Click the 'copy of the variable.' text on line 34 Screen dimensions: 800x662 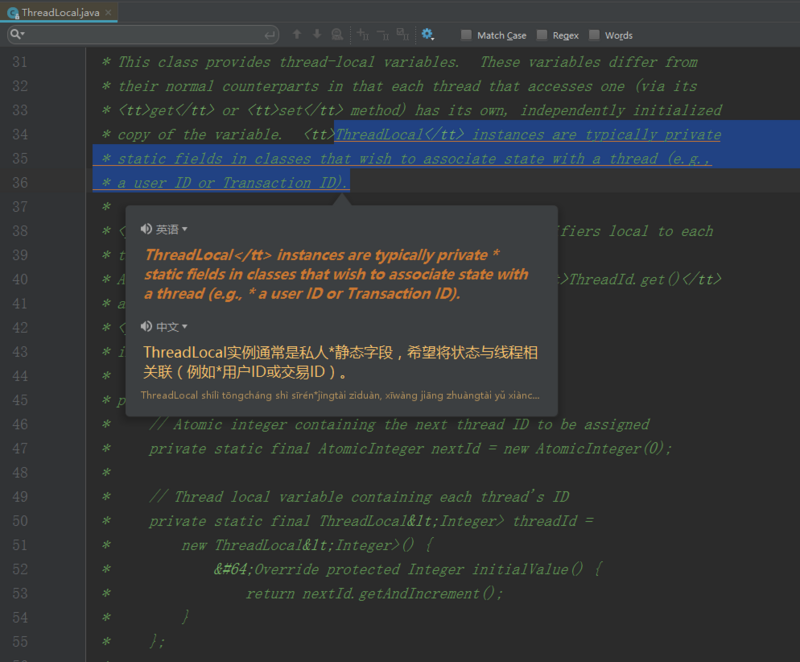coord(199,135)
